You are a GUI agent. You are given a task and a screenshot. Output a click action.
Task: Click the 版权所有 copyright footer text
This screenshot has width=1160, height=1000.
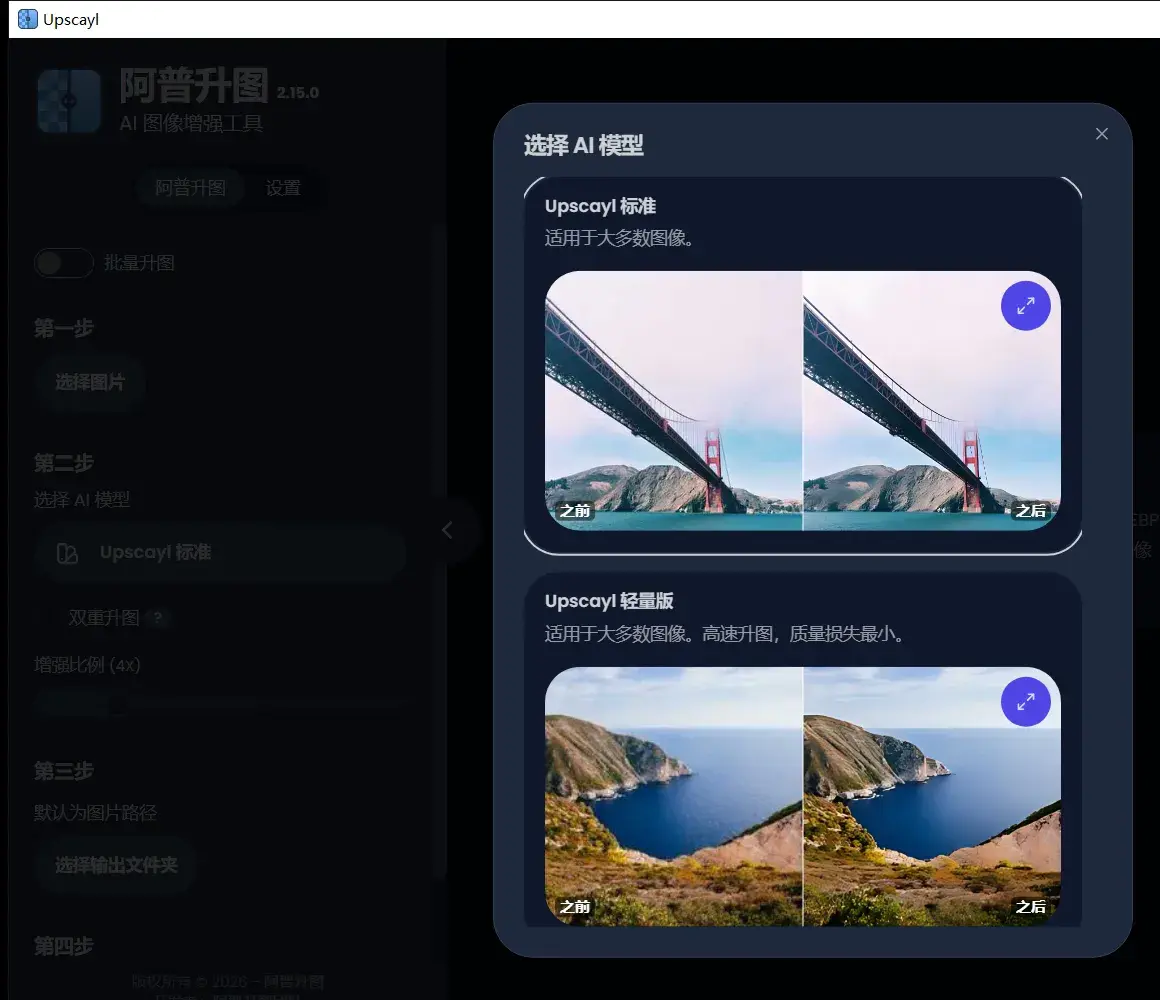click(228, 982)
